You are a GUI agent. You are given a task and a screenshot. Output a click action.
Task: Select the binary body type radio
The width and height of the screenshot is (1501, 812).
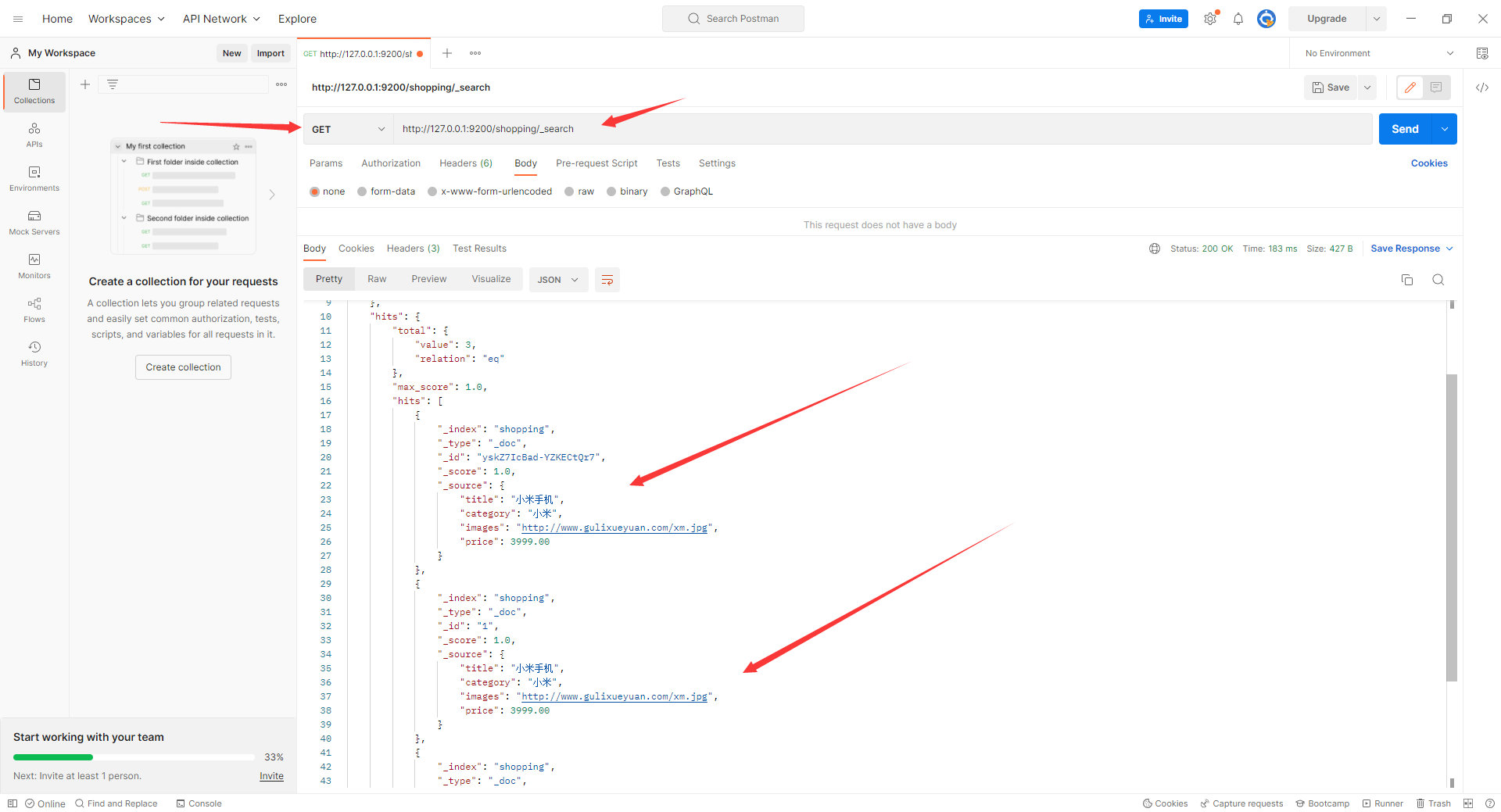point(611,191)
